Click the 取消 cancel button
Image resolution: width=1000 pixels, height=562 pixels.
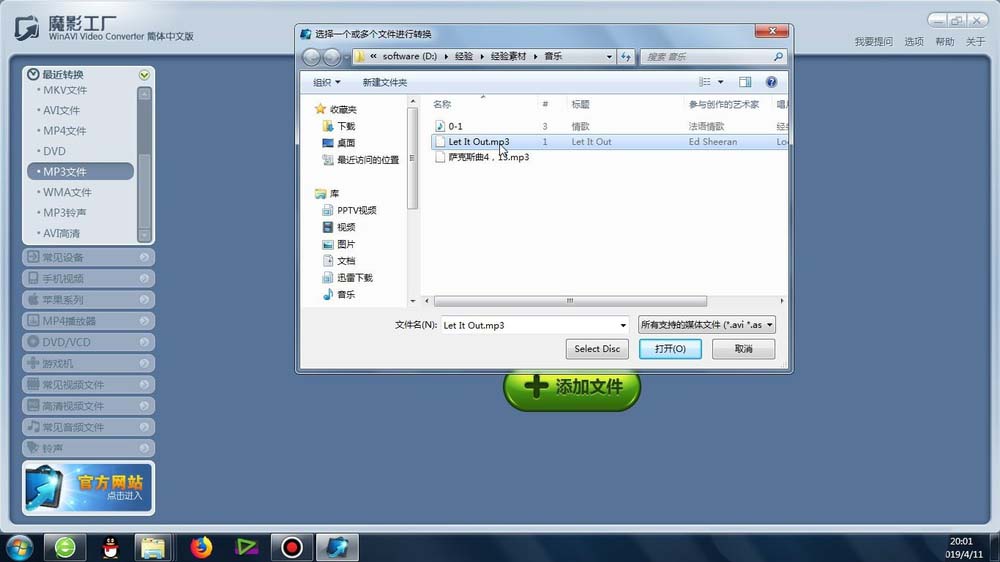(744, 349)
